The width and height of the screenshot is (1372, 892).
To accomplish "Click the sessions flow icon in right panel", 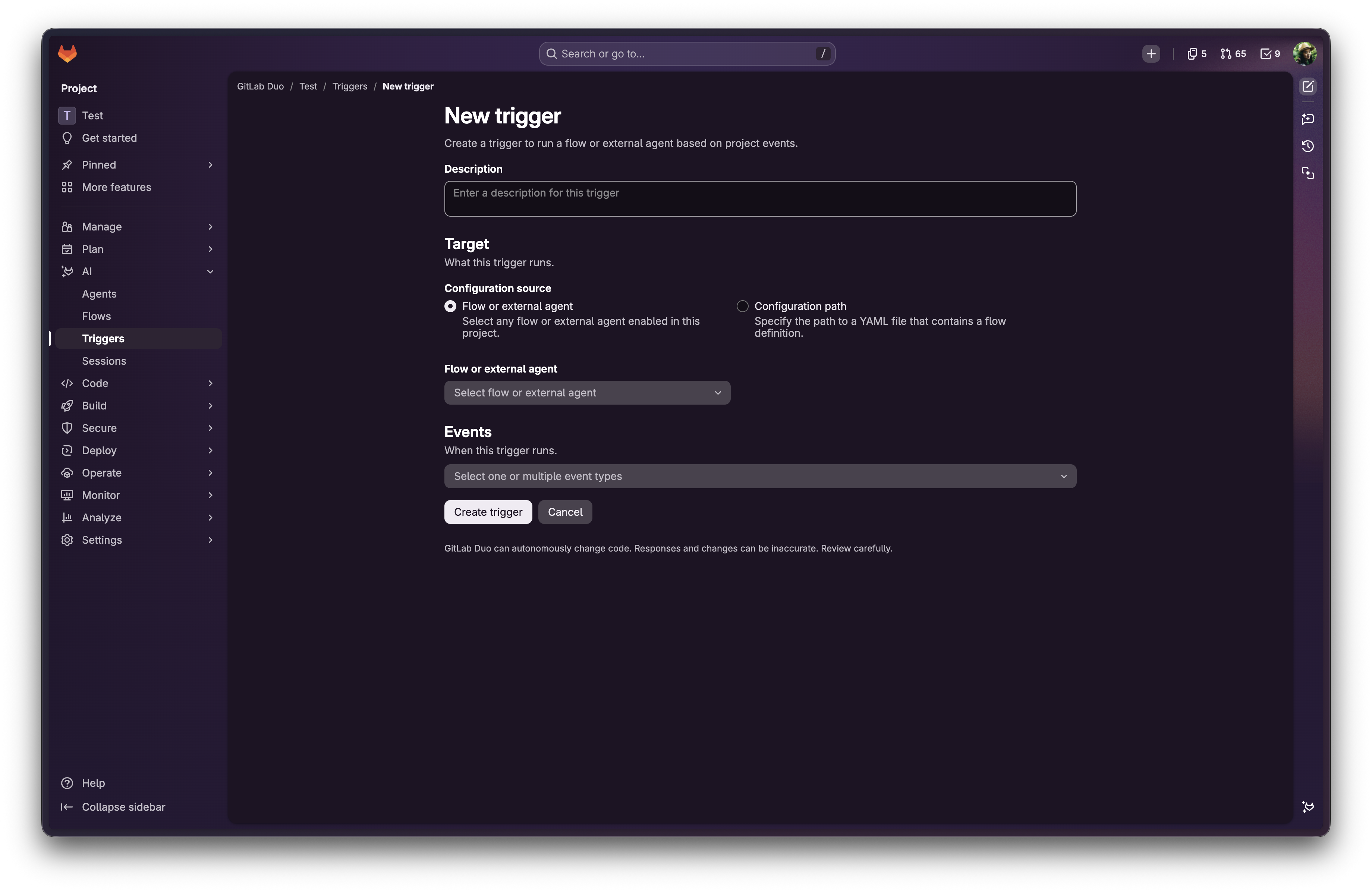I will [x=1308, y=173].
